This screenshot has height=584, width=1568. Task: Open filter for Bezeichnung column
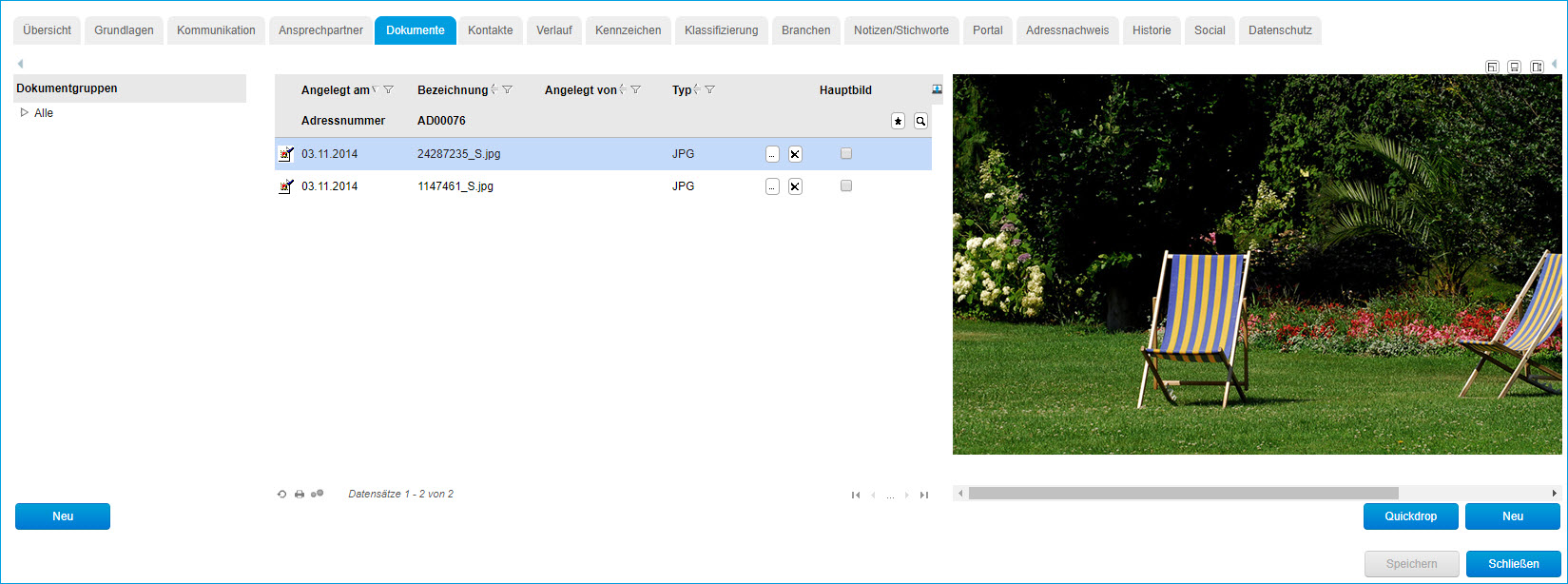pos(508,89)
